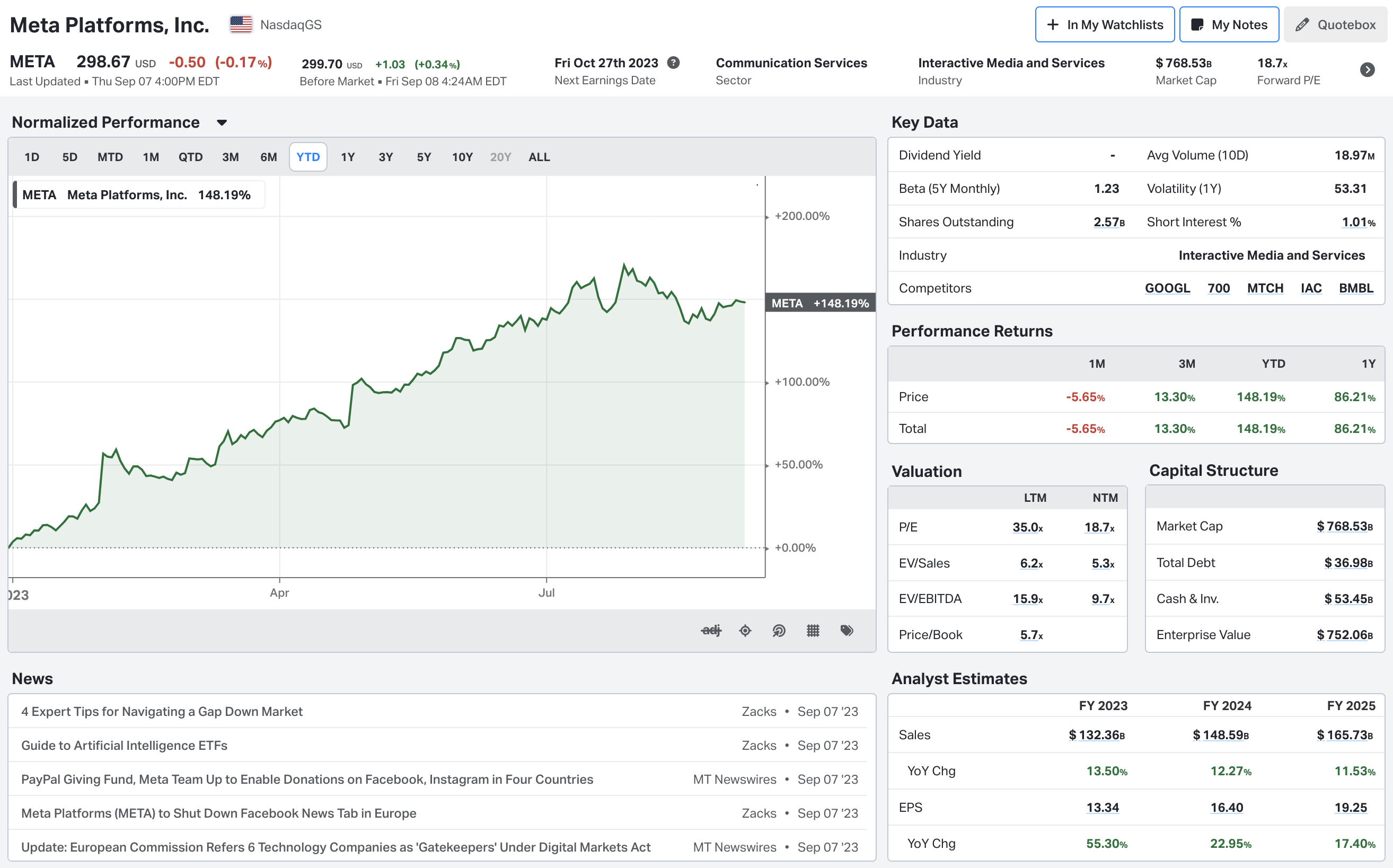The height and width of the screenshot is (868, 1393).
Task: Click Shares Outstanding value 2.57B
Action: [1109, 222]
